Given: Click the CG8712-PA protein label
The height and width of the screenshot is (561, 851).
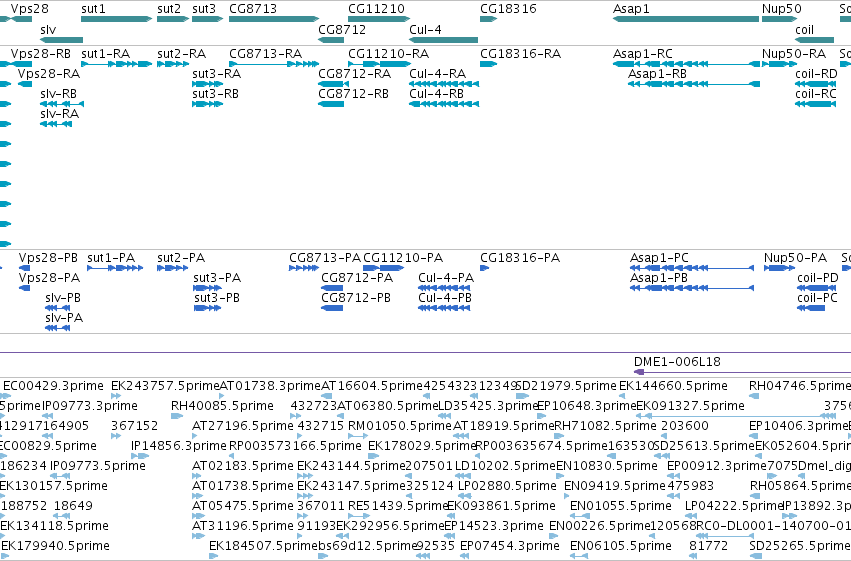Looking at the screenshot, I should 357,278.
